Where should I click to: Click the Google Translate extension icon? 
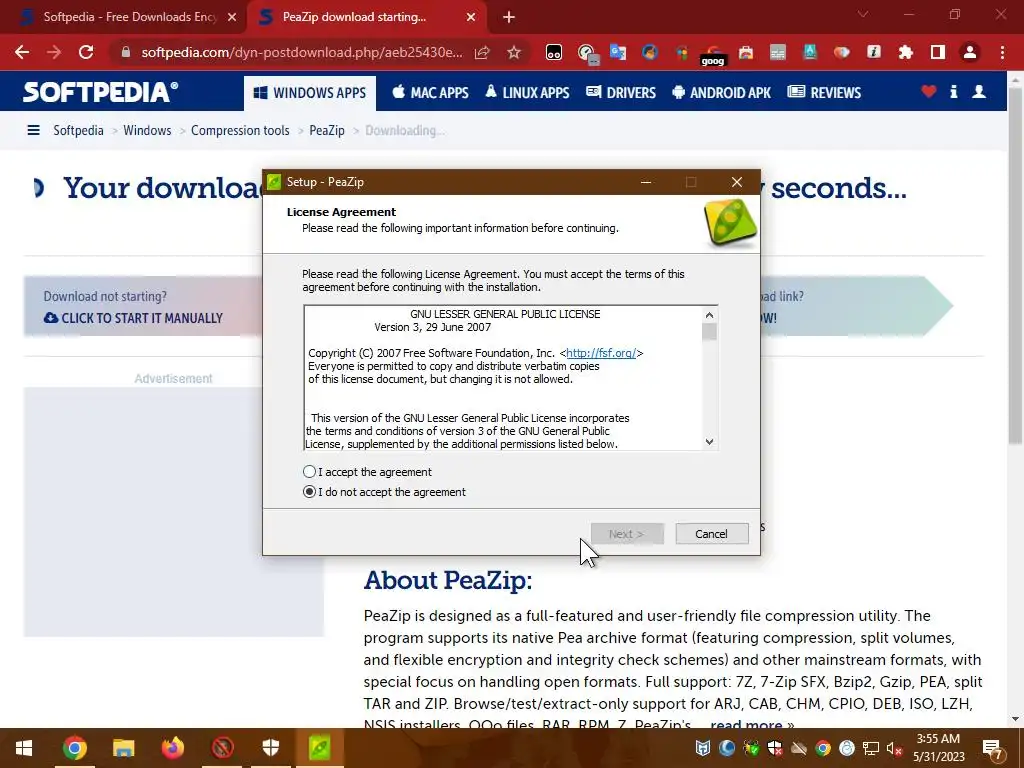618,52
